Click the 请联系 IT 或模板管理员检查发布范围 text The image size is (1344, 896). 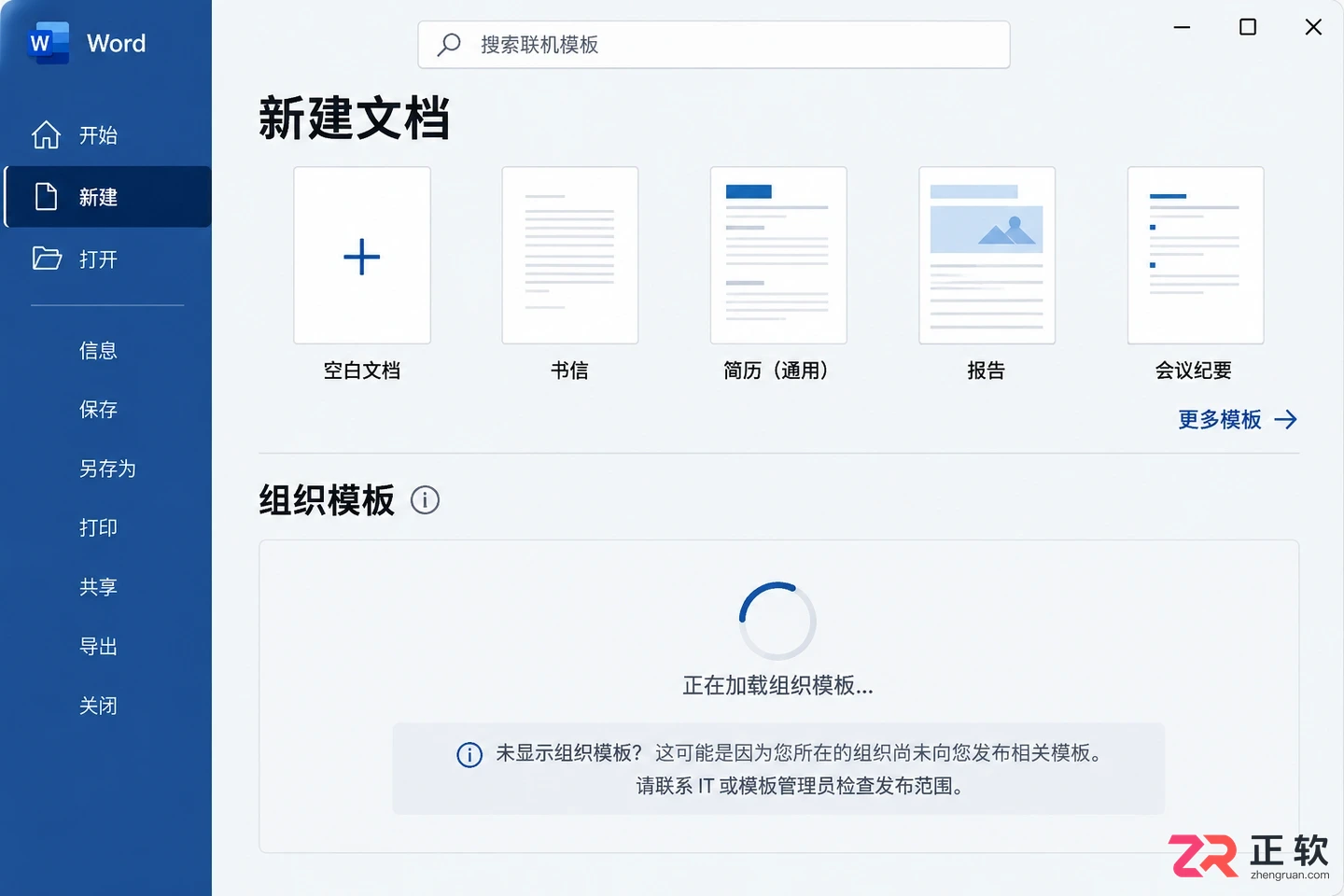pyautogui.click(x=800, y=786)
